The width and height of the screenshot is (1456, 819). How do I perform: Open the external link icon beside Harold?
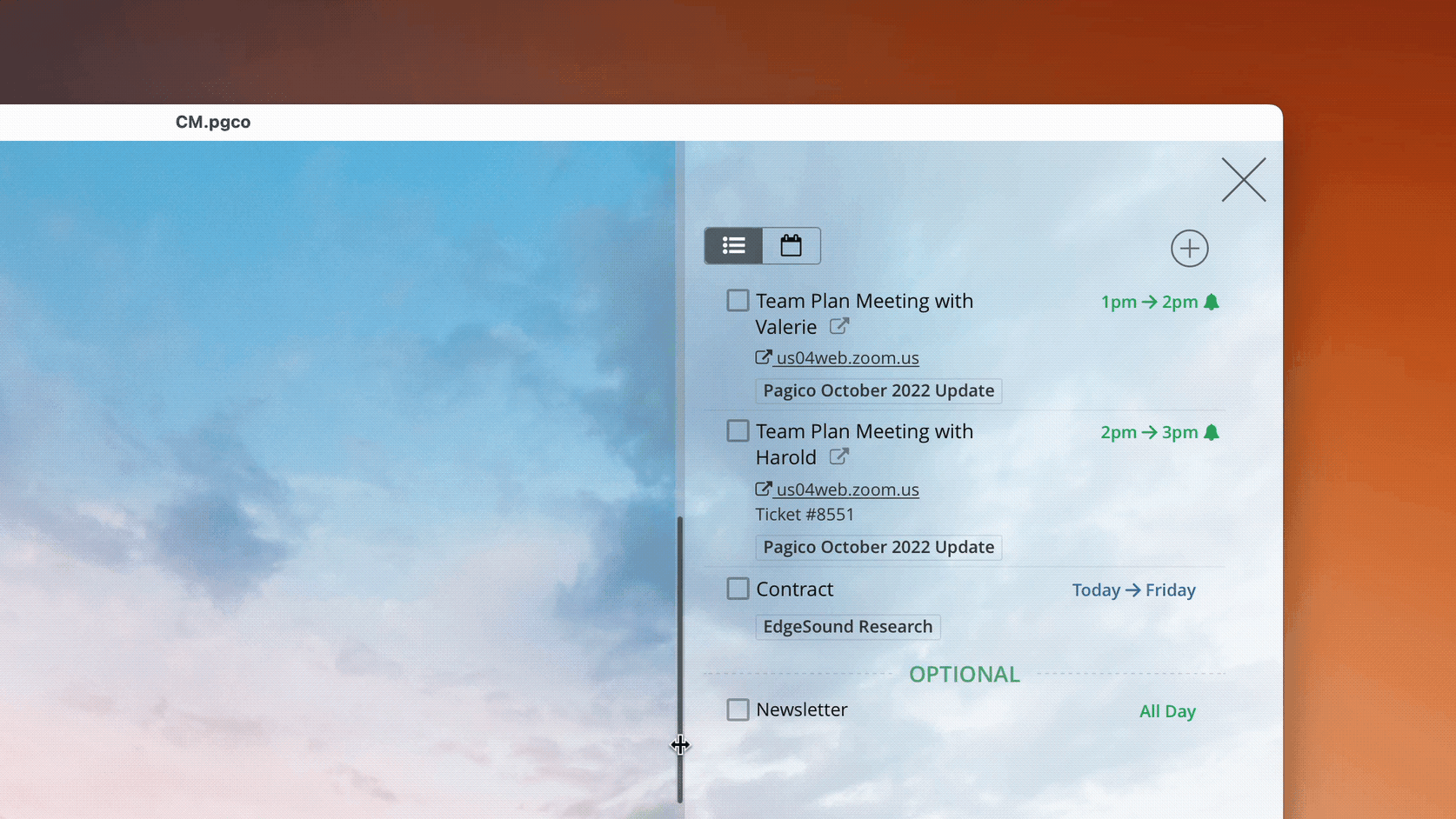tap(839, 457)
